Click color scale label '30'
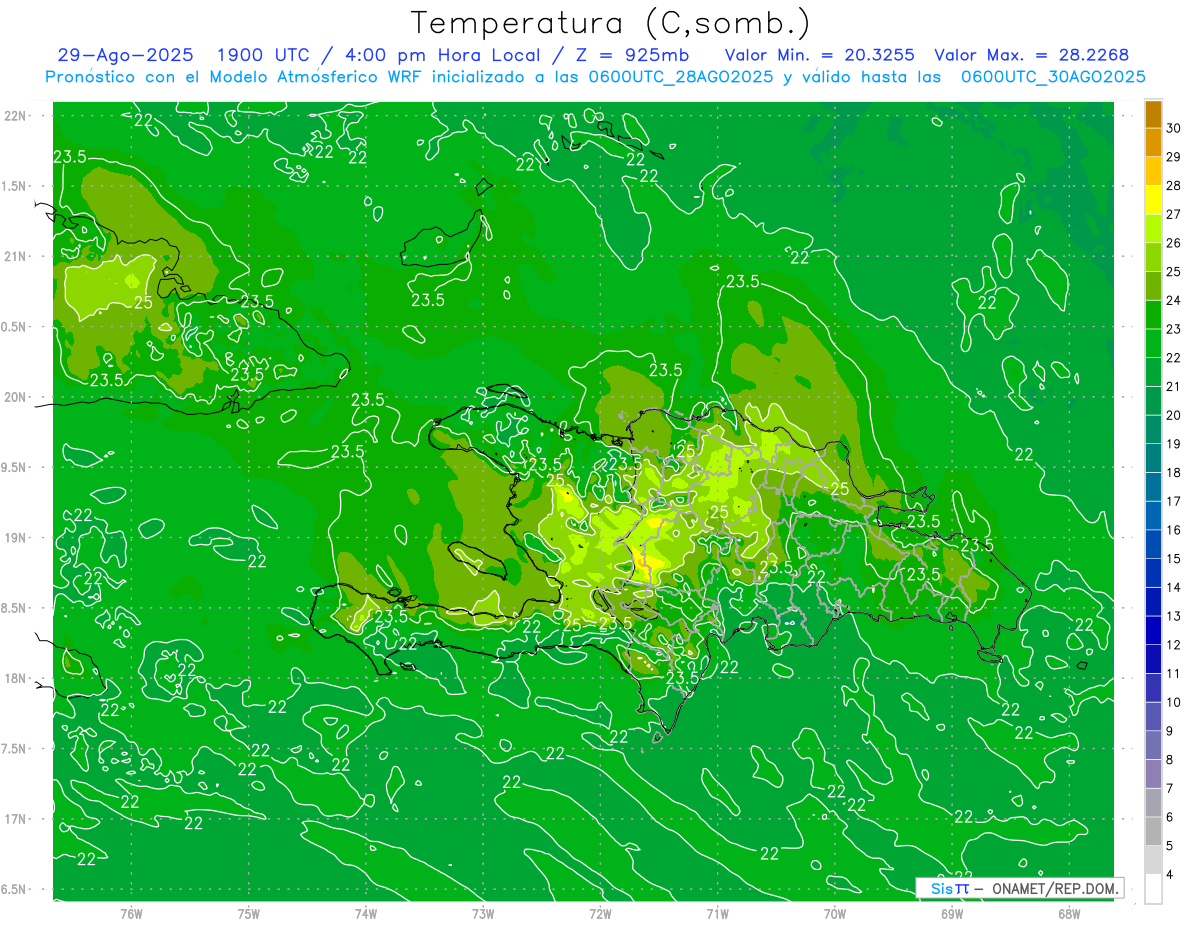 pyautogui.click(x=1174, y=128)
